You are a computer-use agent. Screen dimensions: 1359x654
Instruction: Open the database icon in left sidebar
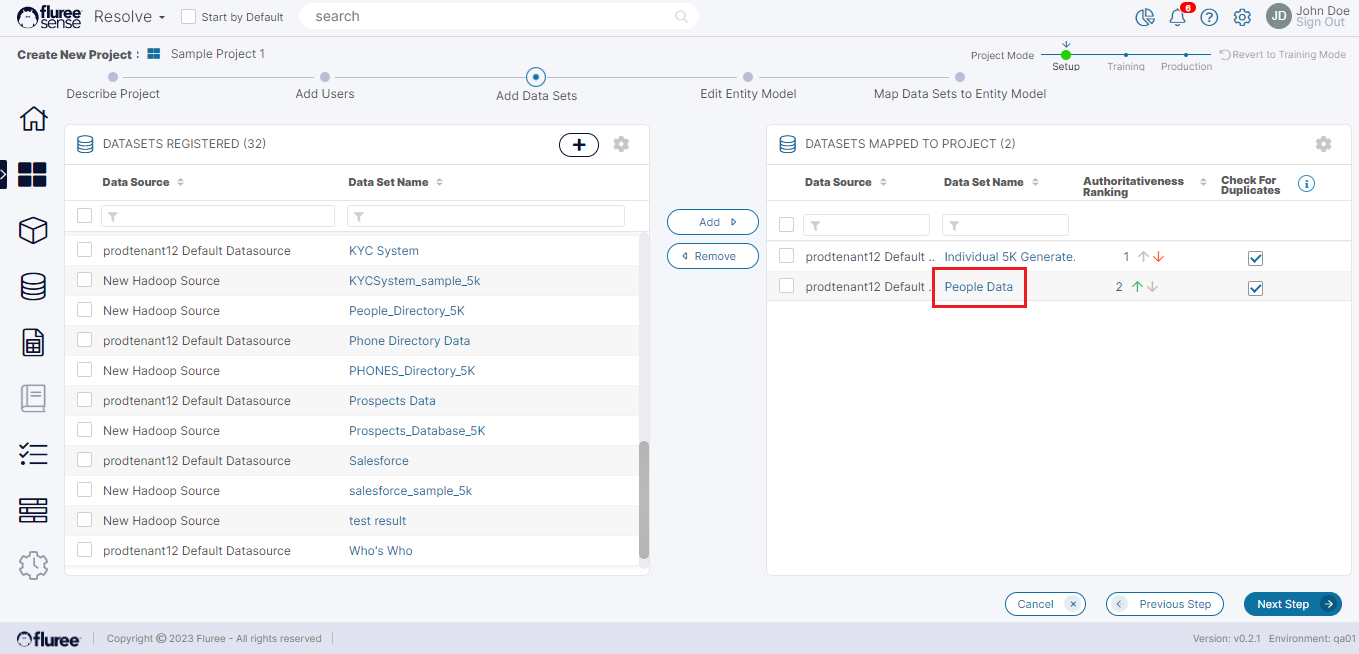click(33, 287)
